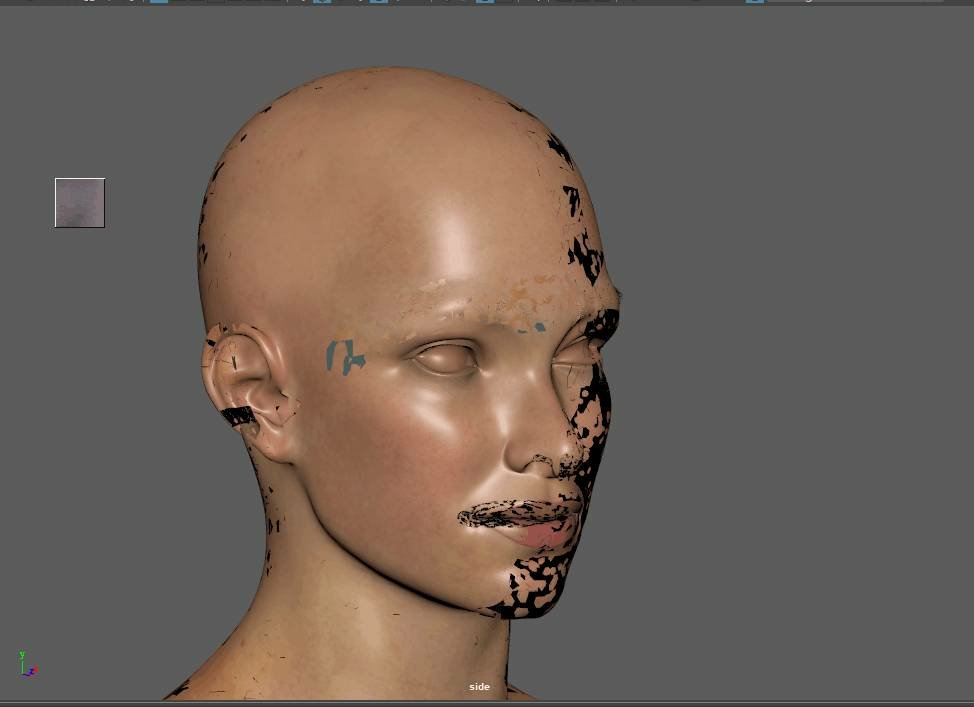Select the pink patch on the lips
Viewport: 974px width, 707px height.
(545, 538)
